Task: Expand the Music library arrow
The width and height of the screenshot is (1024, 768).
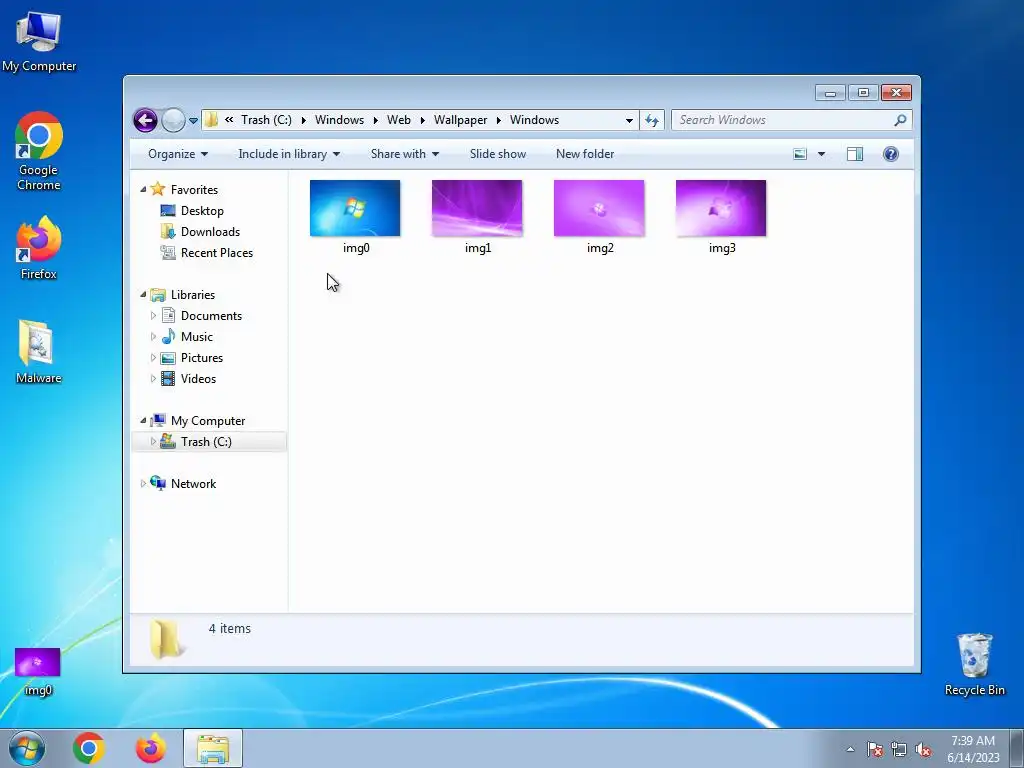Action: 153,337
